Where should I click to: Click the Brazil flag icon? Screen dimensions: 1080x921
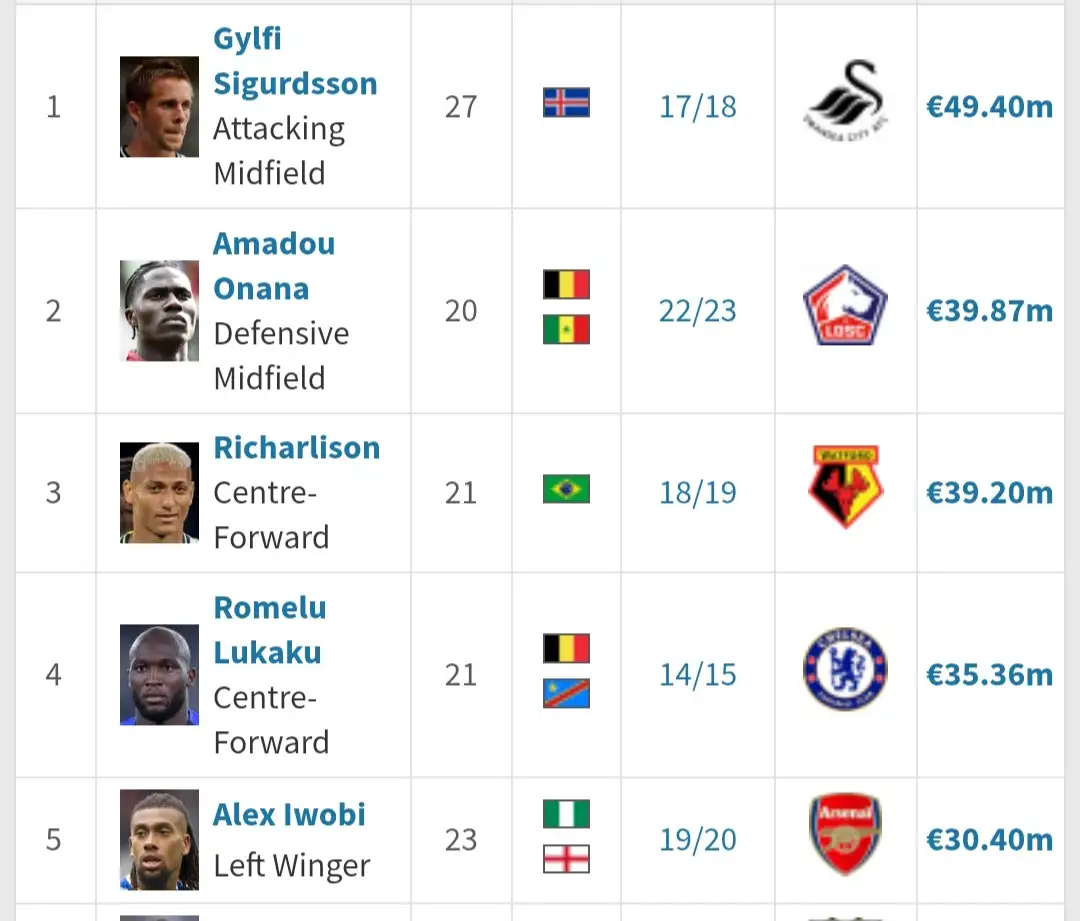(x=566, y=489)
